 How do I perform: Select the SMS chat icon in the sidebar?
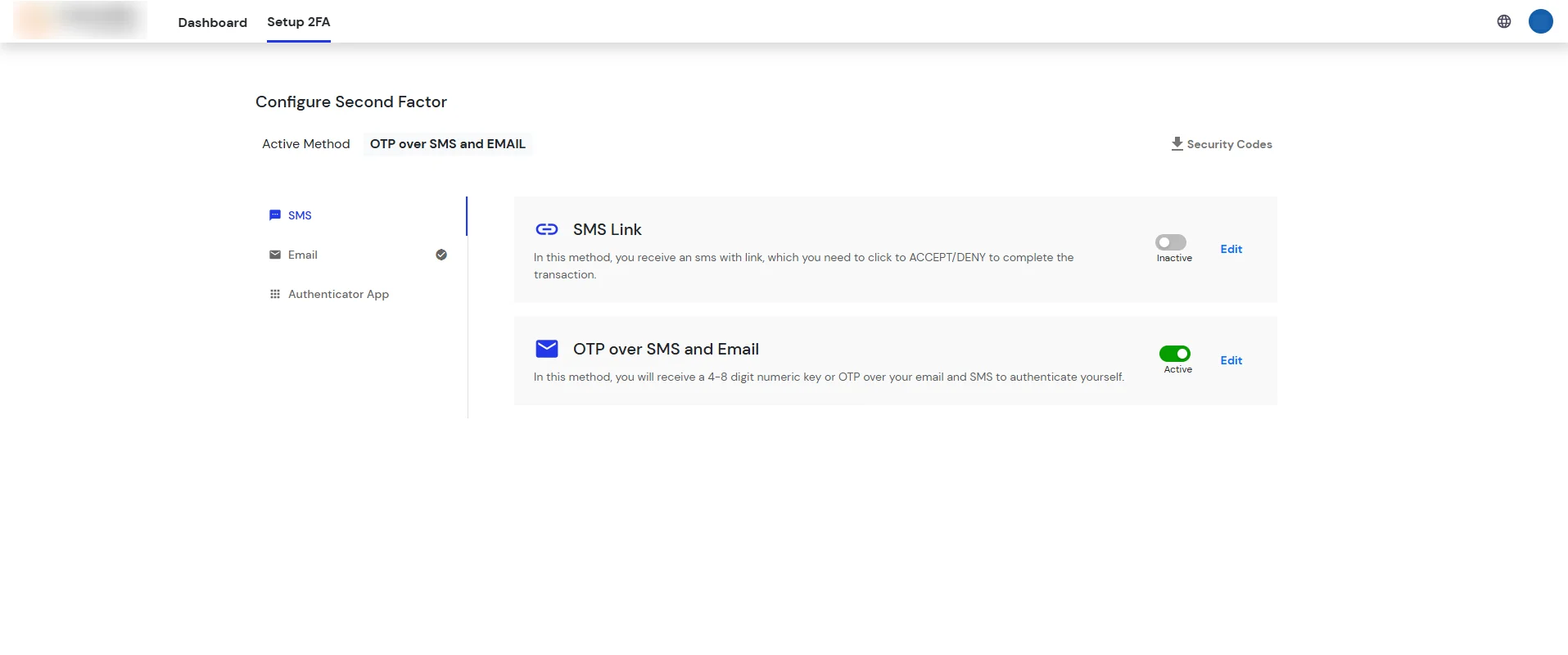(275, 215)
